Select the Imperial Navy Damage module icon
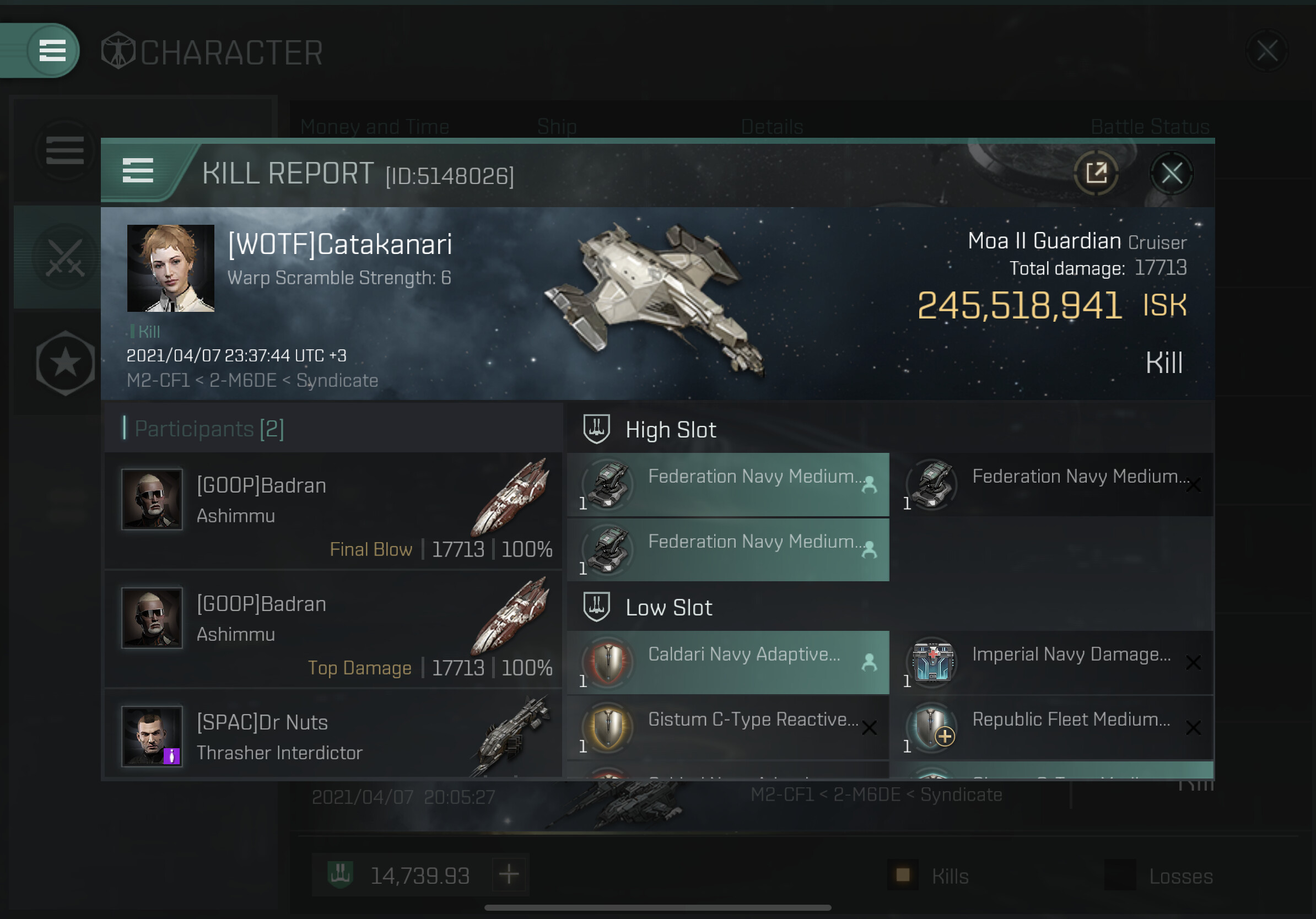The image size is (1316, 919). (932, 662)
